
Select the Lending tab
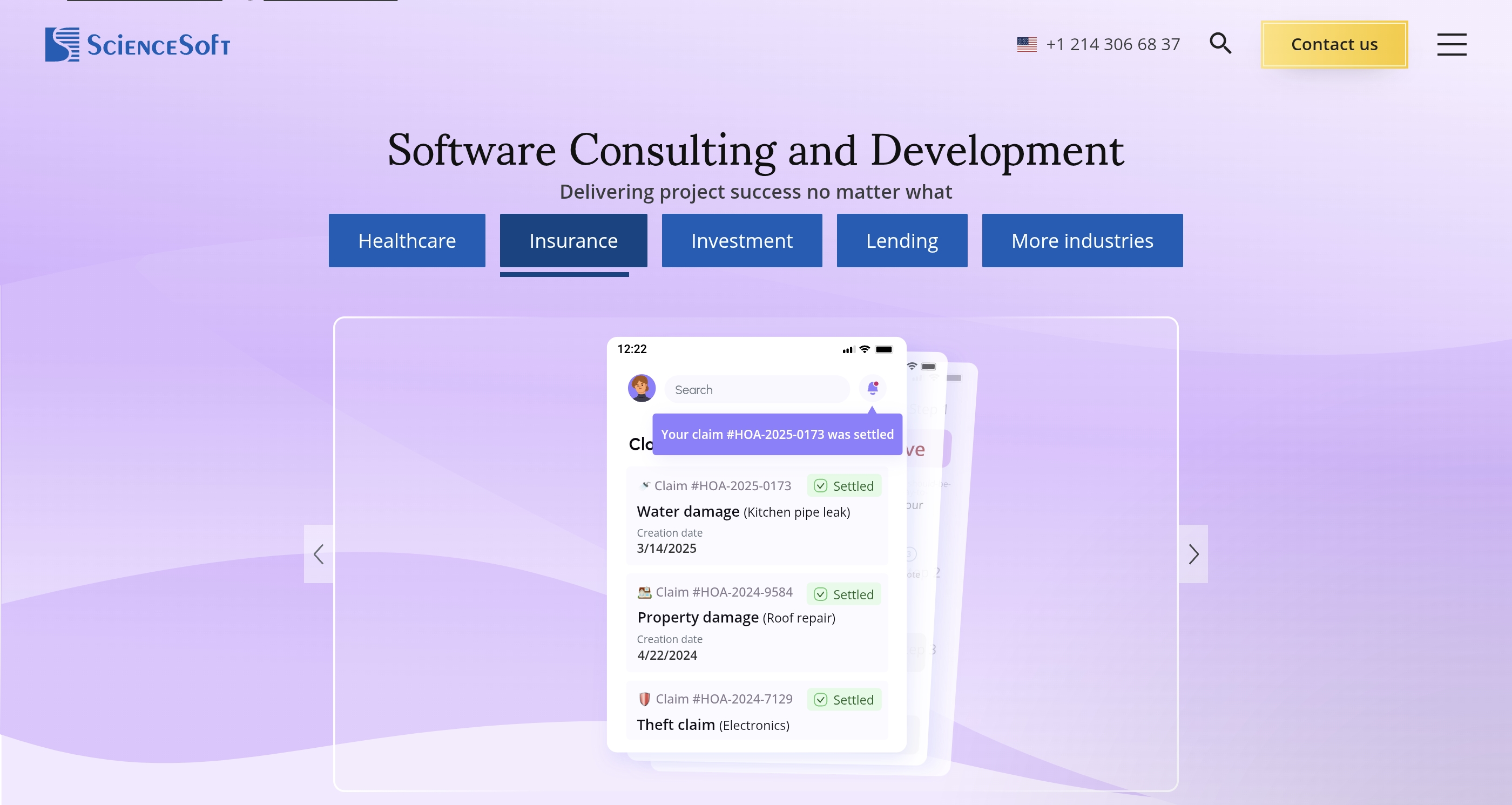pos(902,241)
